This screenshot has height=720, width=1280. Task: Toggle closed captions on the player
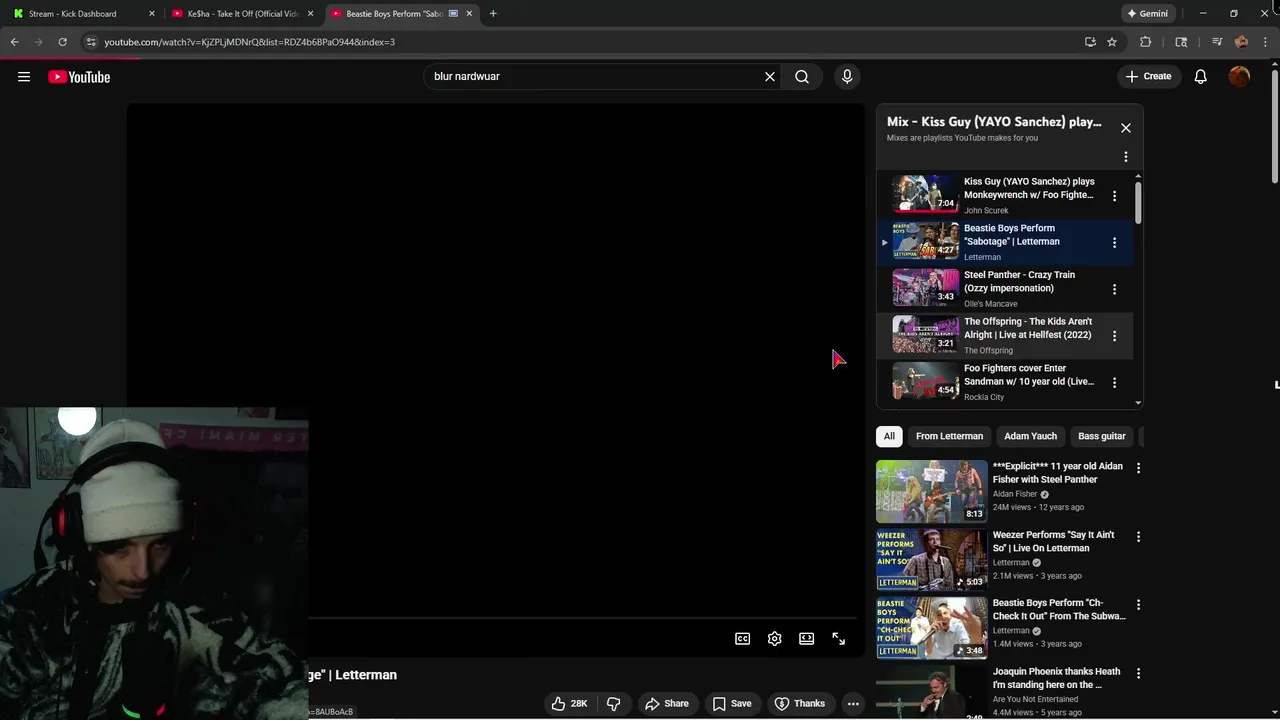742,639
